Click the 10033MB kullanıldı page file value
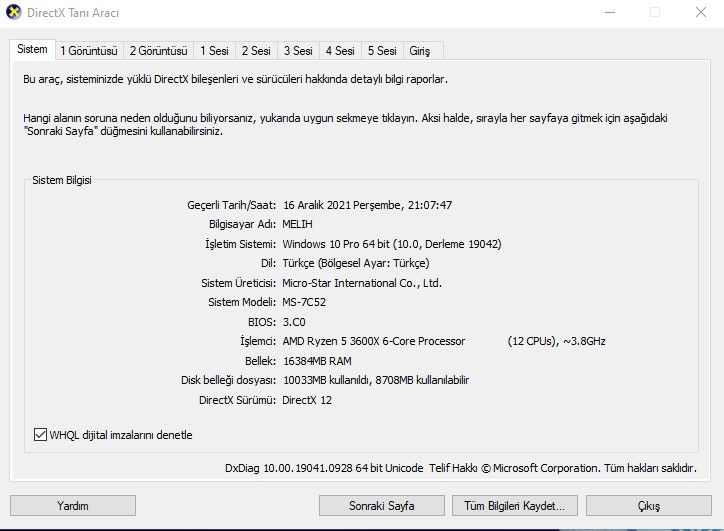The width and height of the screenshot is (724, 531). (376, 380)
